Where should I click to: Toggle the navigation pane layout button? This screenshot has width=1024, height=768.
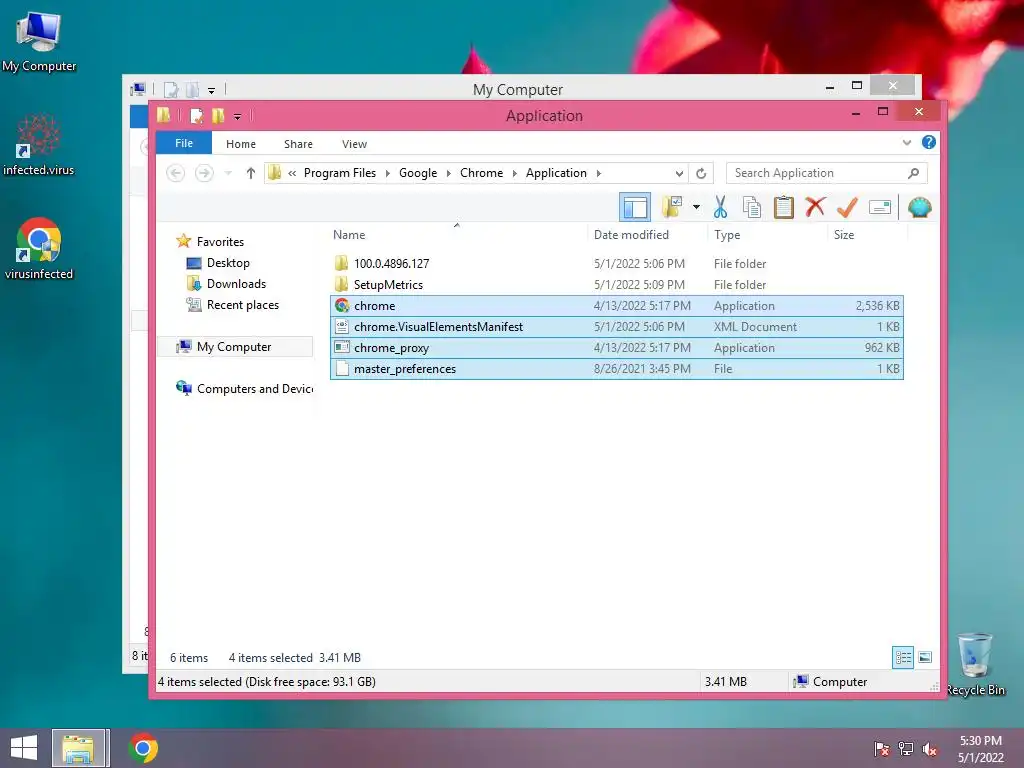click(635, 208)
